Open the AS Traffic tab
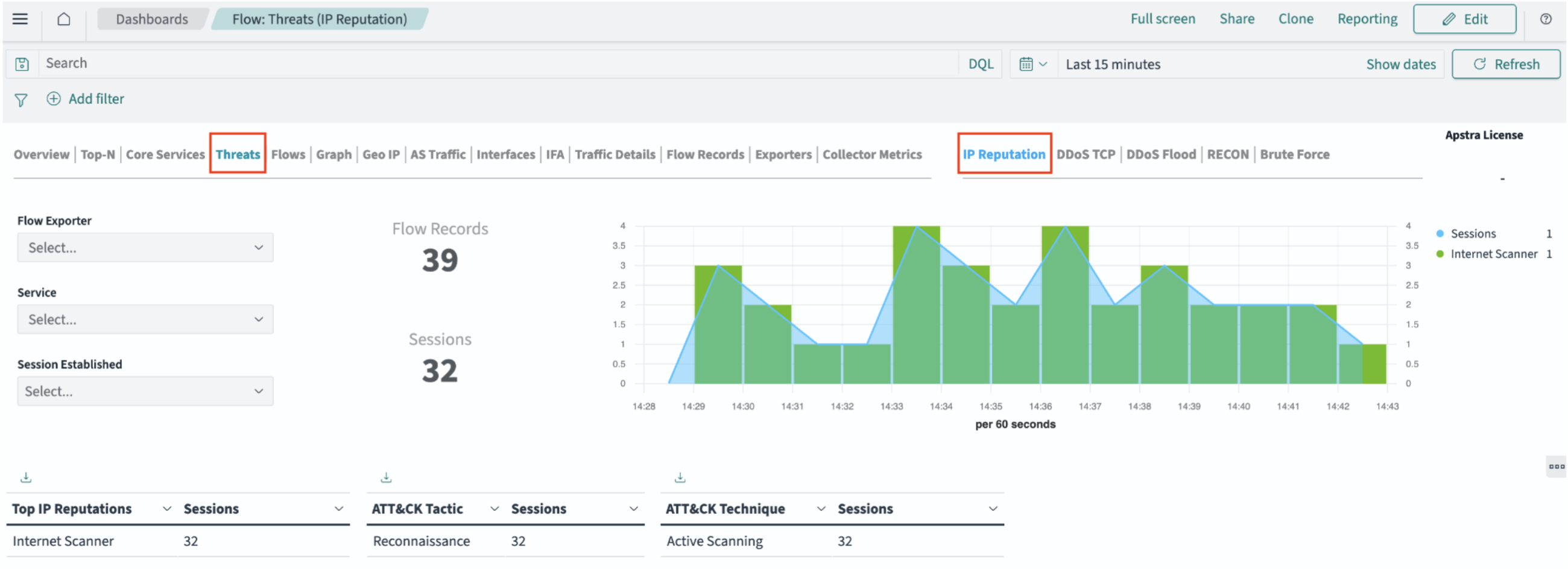Viewport: 1568px width, 569px height. tap(438, 154)
